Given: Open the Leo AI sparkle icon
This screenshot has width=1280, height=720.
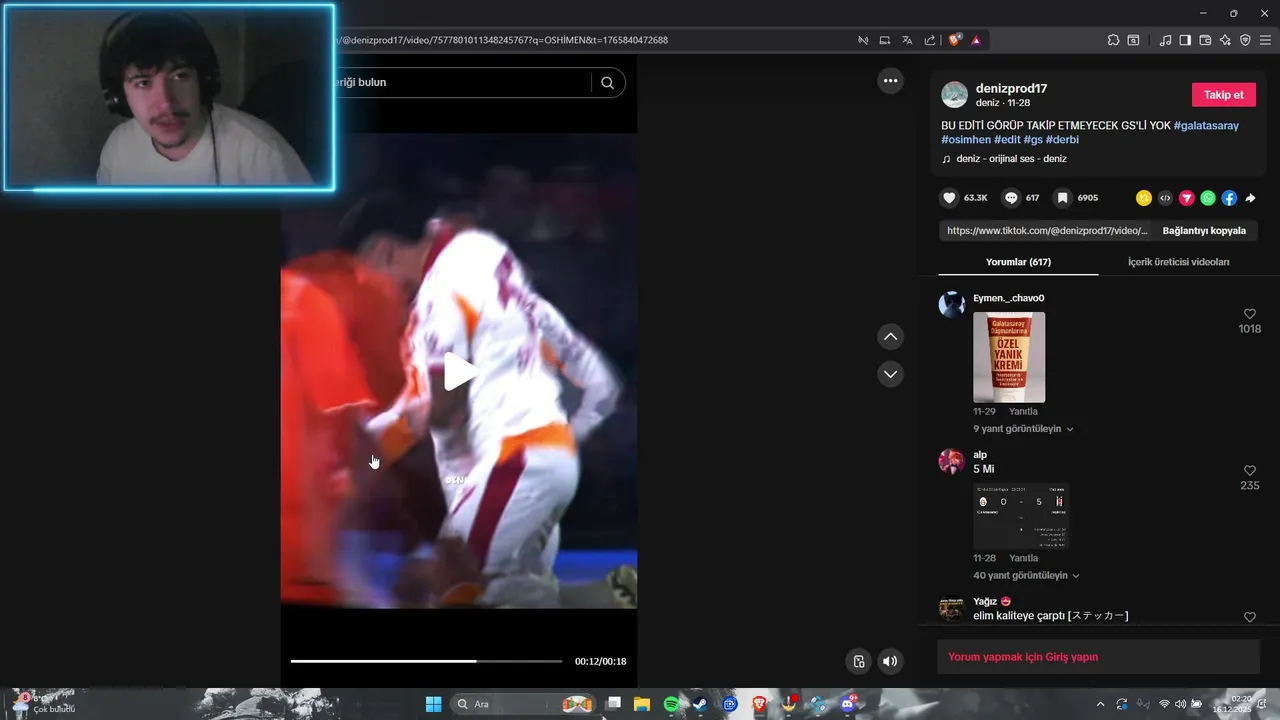Looking at the screenshot, I should click(1225, 40).
